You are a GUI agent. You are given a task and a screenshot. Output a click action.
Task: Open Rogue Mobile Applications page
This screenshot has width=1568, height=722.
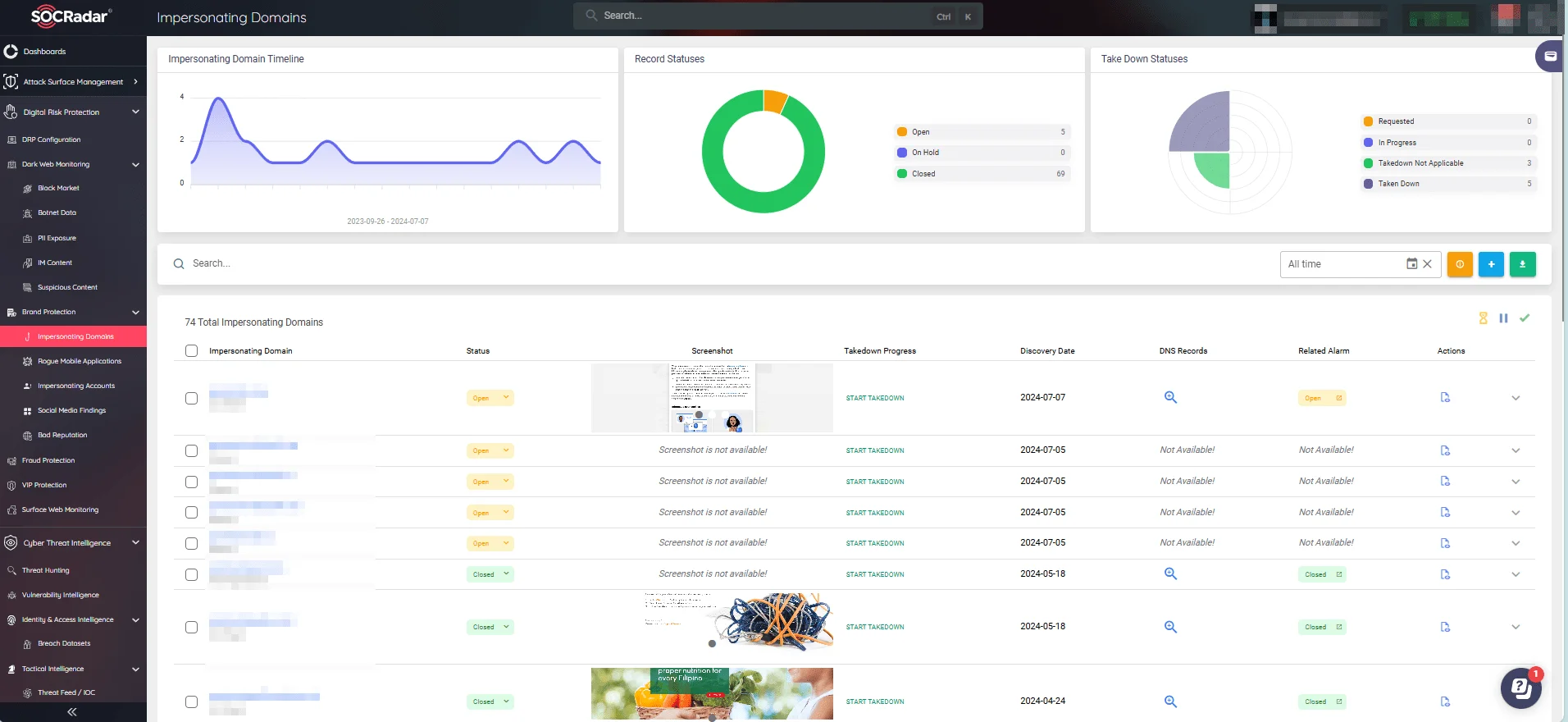click(79, 361)
